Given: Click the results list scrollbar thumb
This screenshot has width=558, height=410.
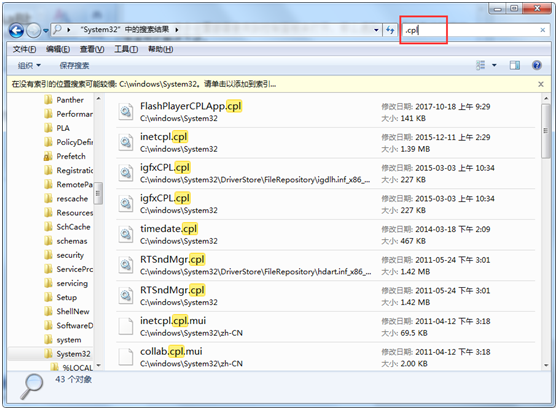Looking at the screenshot, I should click(546, 131).
